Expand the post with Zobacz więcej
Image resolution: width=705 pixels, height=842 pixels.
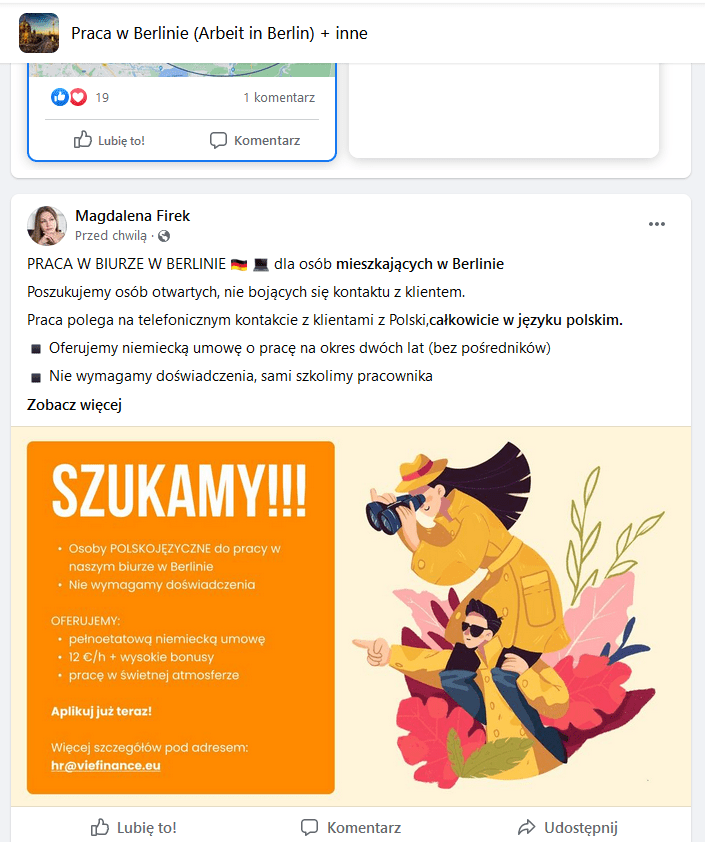tap(75, 405)
